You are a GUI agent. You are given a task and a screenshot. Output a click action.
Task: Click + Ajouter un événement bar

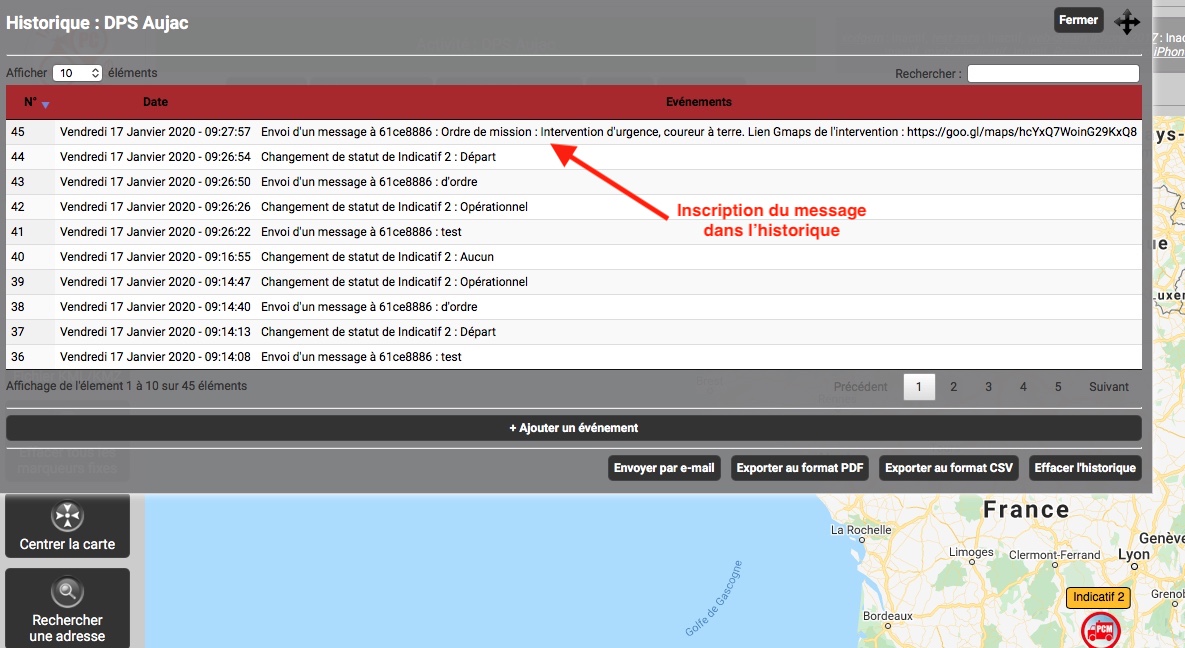click(574, 428)
